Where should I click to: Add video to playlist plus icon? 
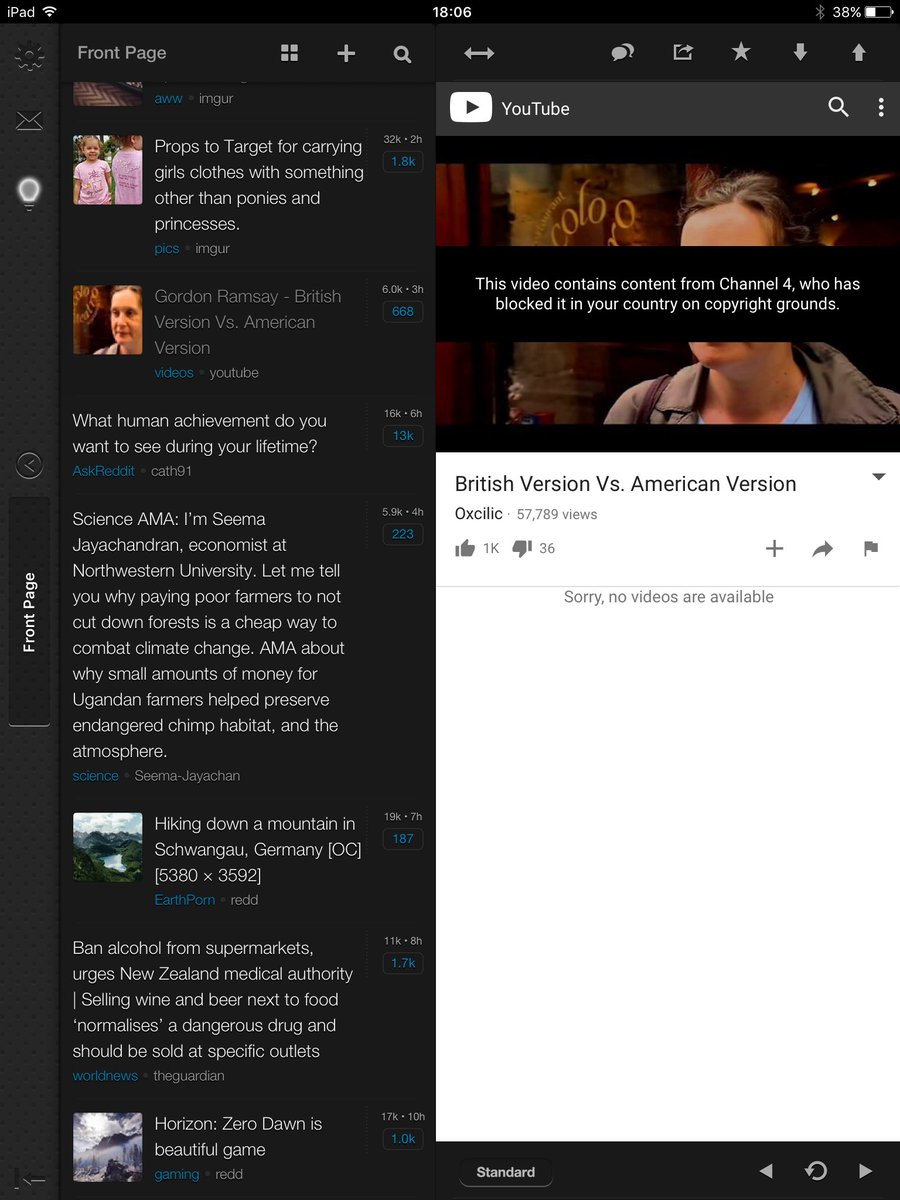pyautogui.click(x=775, y=548)
